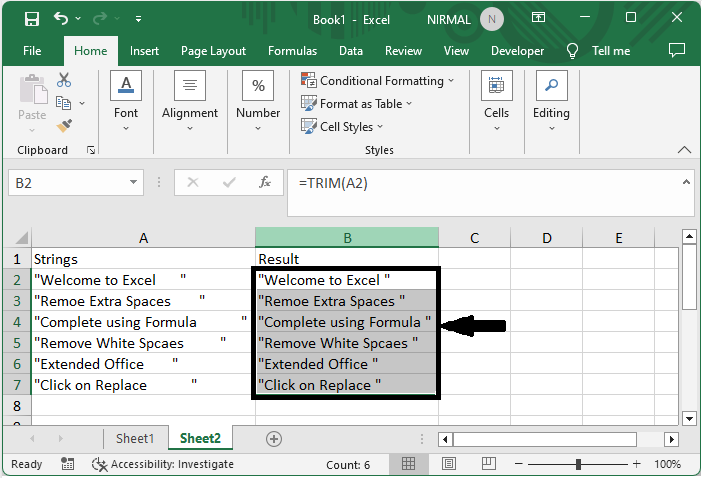This screenshot has height=478, width=702.
Task: Click the Save icon in title bar
Action: point(32,19)
